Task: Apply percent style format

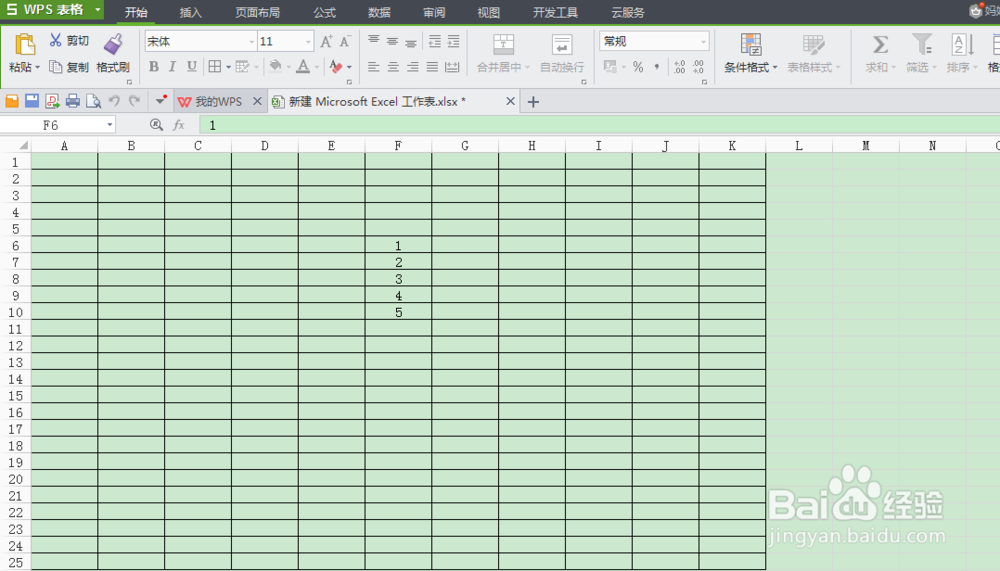Action: 638,67
